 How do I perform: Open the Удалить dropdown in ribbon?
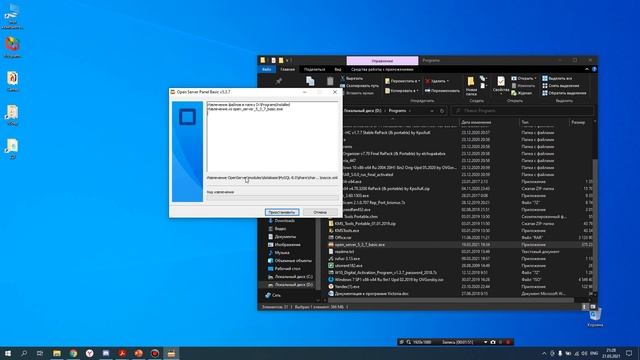tap(437, 81)
